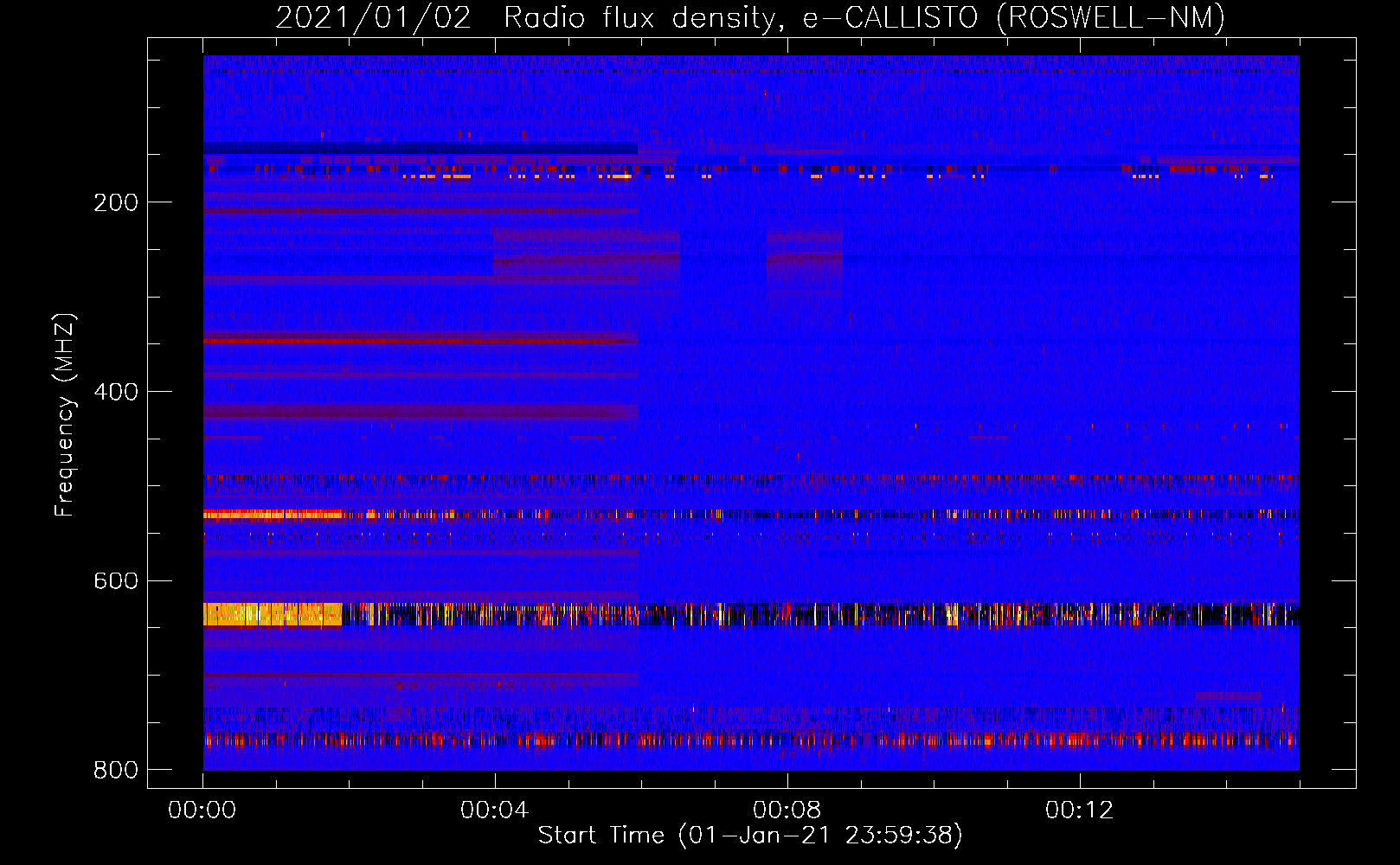Image resolution: width=1400 pixels, height=865 pixels.
Task: Click the plot title "2021/01/02 Radio flux density, e-CALLISTO (ROSWELL-NM)"
Action: (x=750, y=17)
